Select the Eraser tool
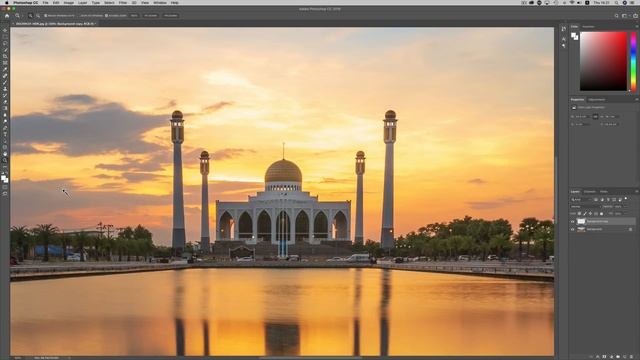Viewport: 640px width, 360px height. [x=5, y=102]
